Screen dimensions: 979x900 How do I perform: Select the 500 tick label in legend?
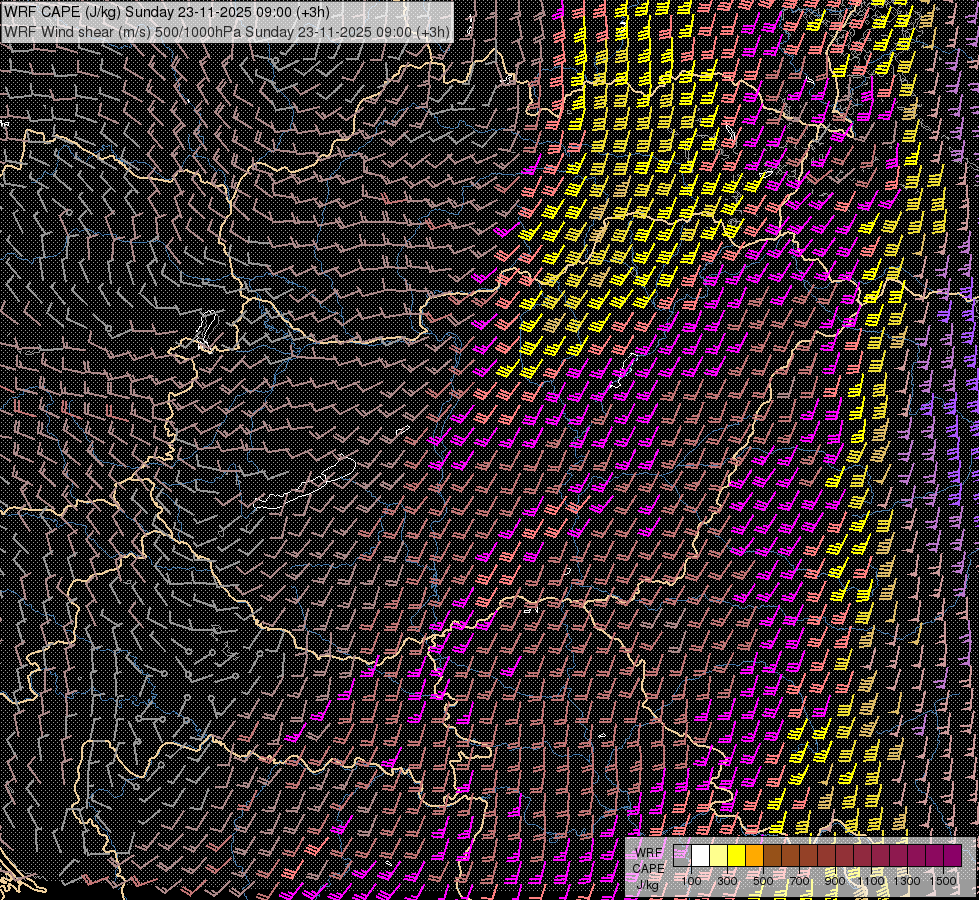763,881
